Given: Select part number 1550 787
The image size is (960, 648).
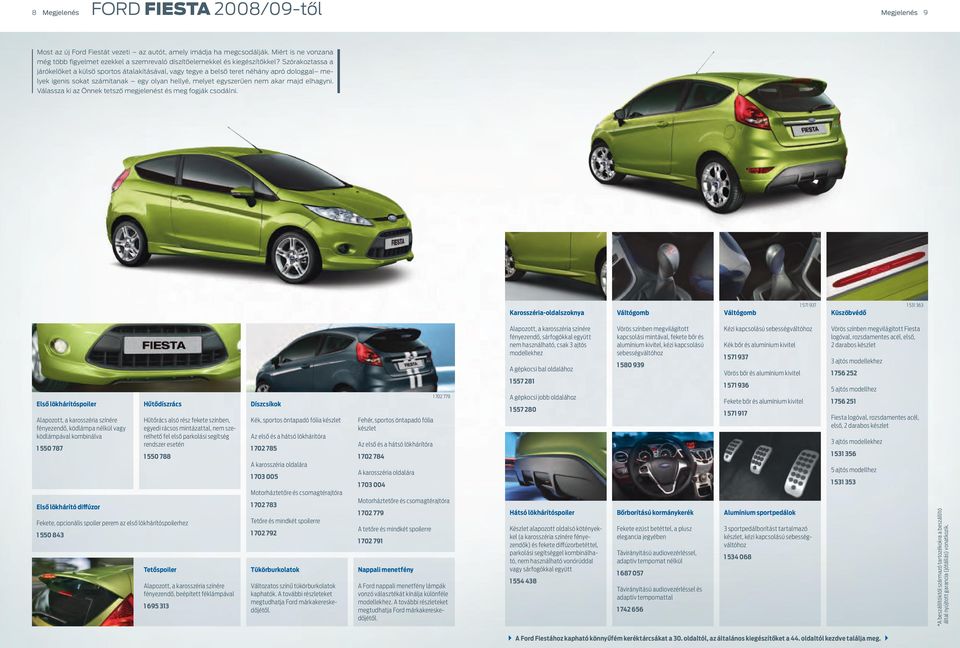Looking at the screenshot, I should (x=50, y=448).
